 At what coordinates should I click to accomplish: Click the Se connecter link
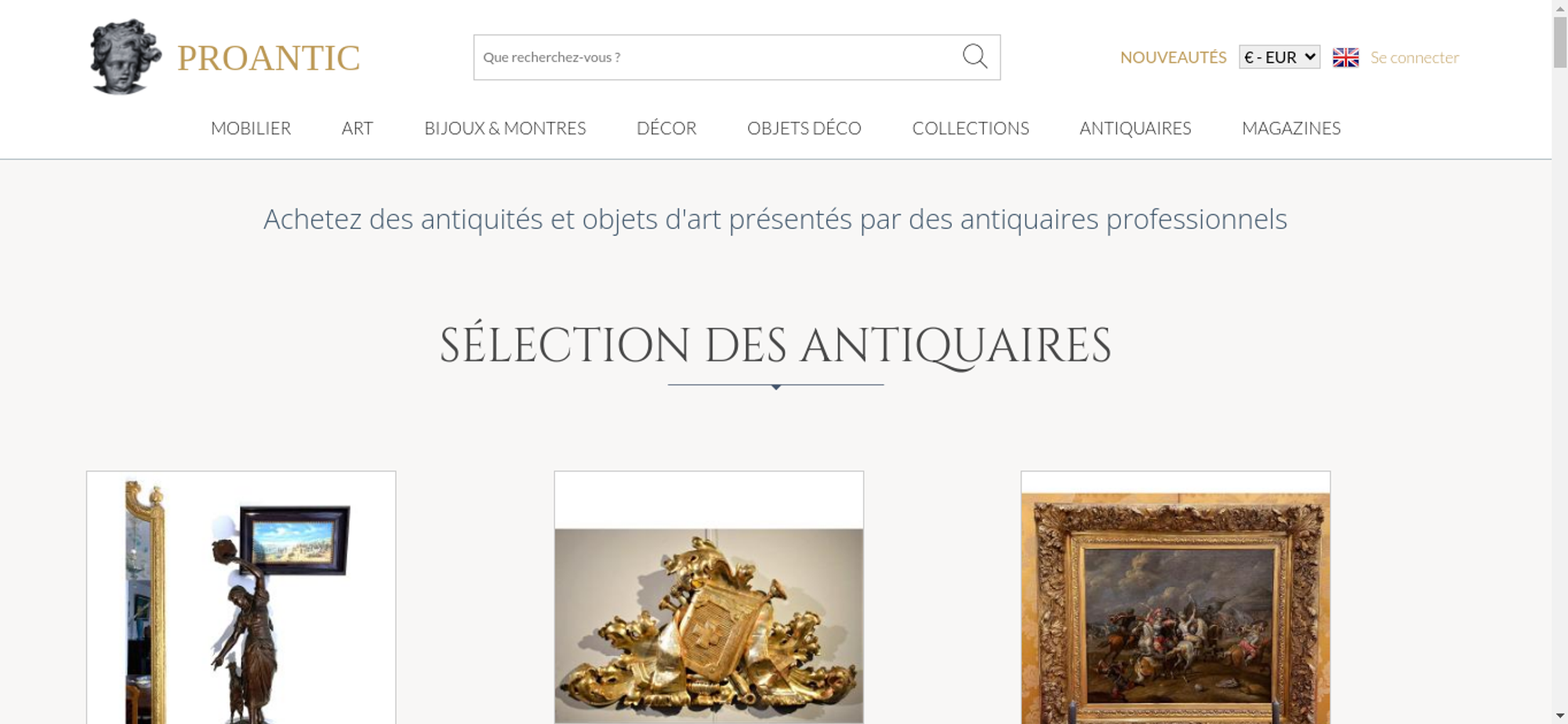pos(1414,57)
